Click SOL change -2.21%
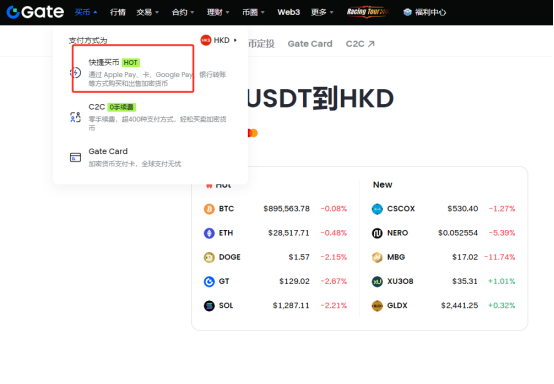This screenshot has height=384, width=554. click(x=334, y=306)
